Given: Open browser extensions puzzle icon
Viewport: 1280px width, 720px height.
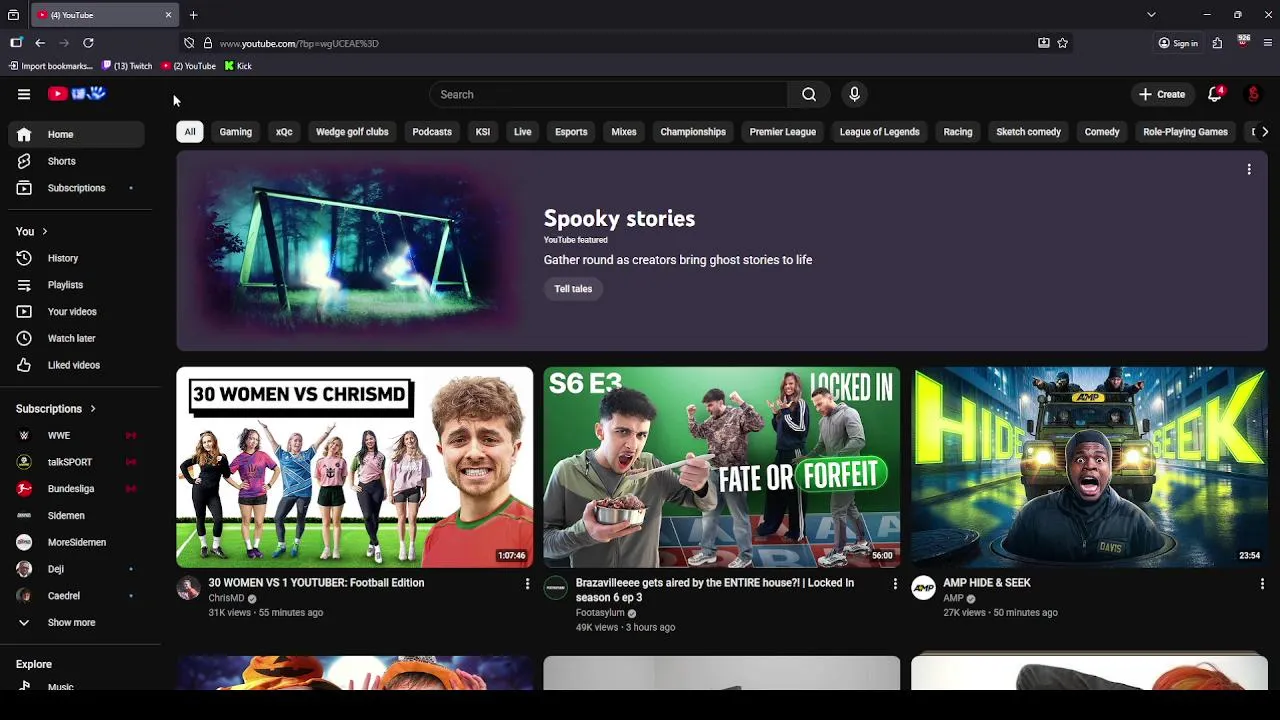Looking at the screenshot, I should tap(1217, 43).
